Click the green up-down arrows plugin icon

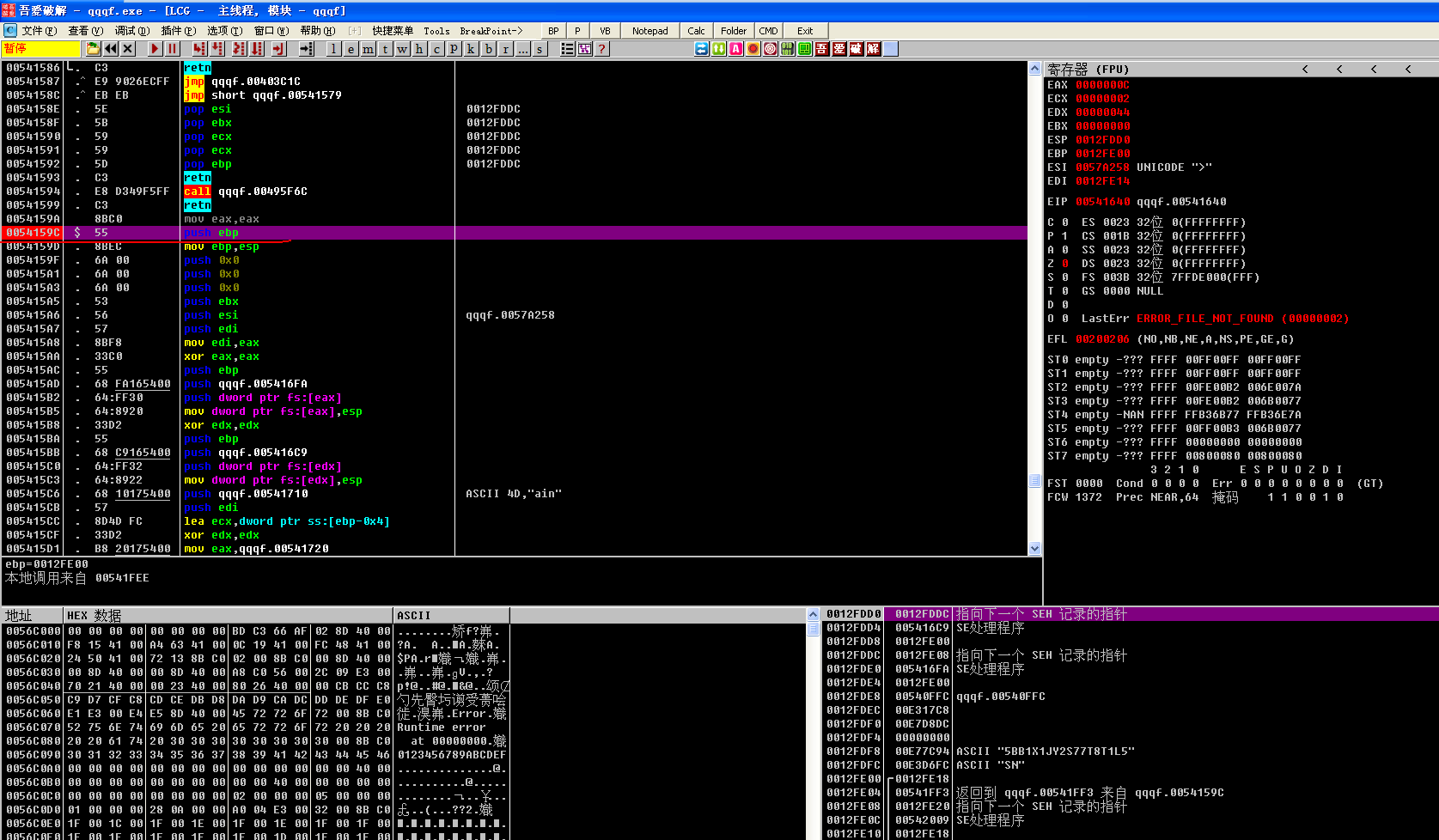pyautogui.click(x=719, y=49)
